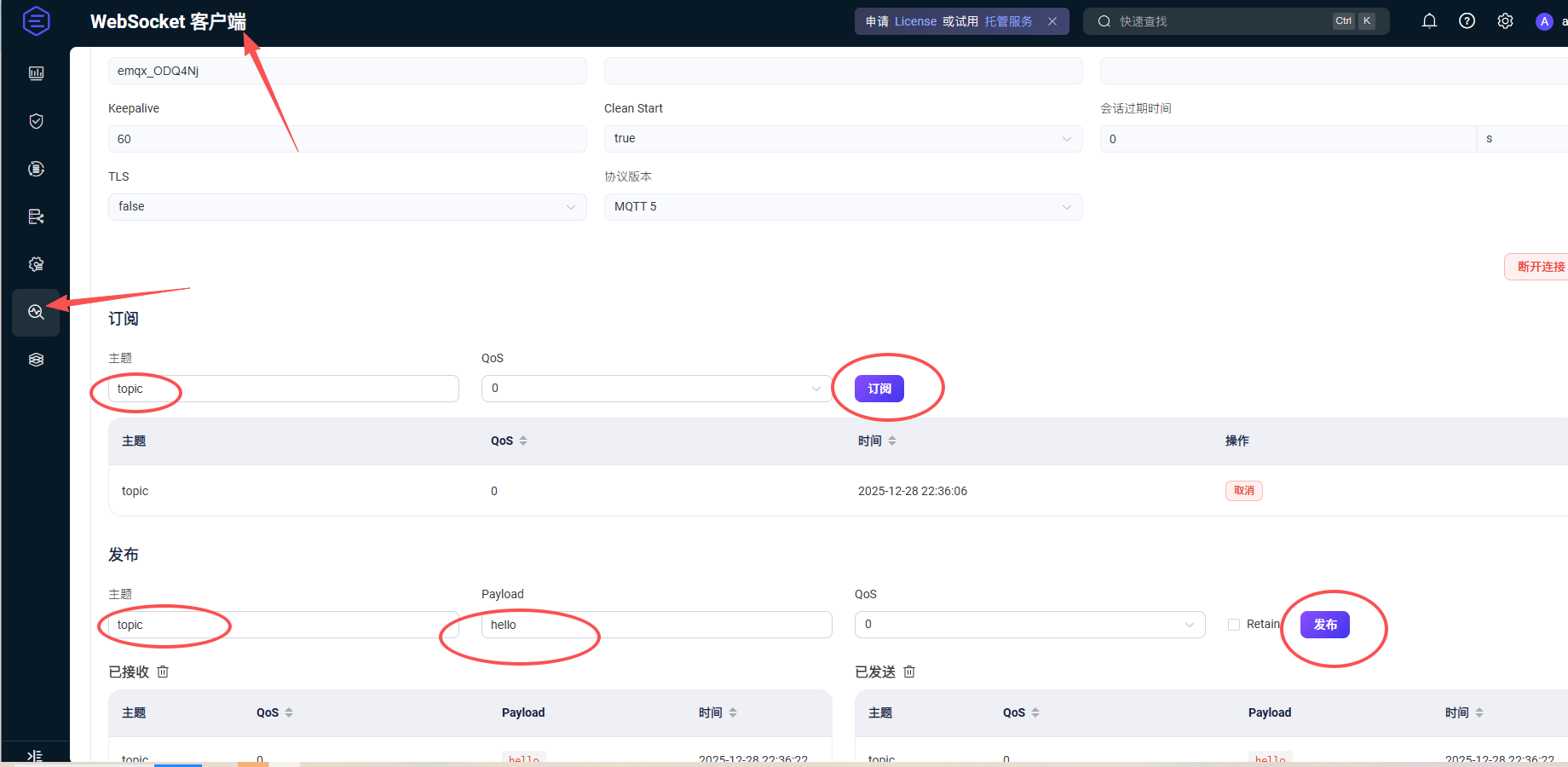Open the help question mark icon
1568x767 pixels.
(1467, 21)
